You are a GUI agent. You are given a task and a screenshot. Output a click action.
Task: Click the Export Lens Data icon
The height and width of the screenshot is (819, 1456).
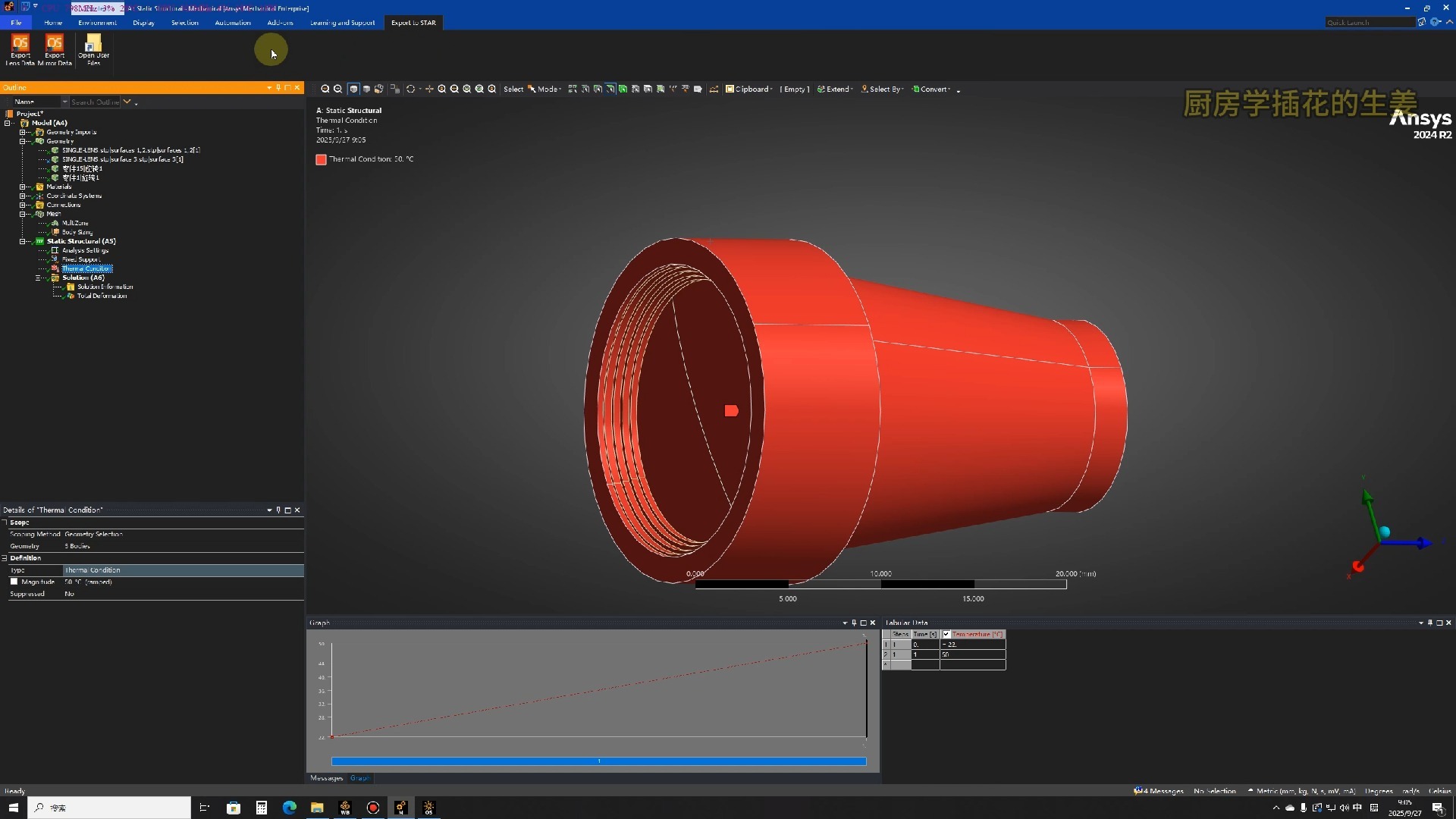20,44
